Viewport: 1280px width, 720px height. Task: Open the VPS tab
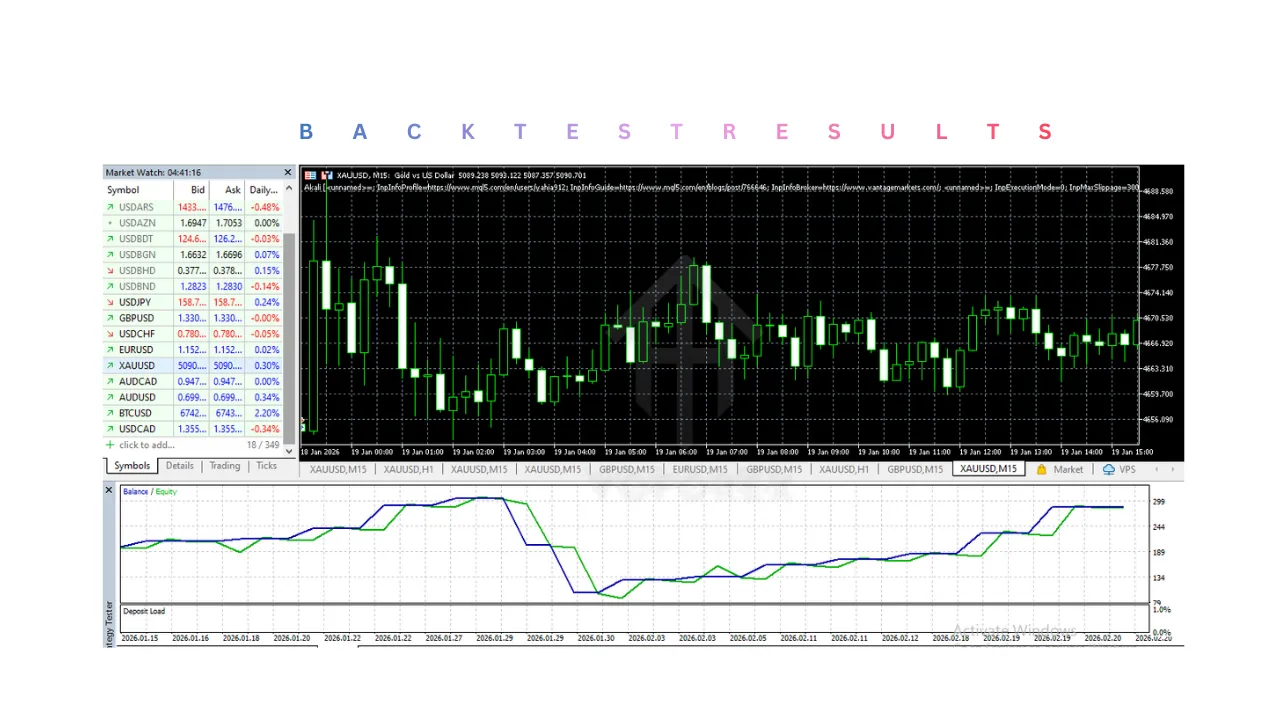click(1128, 469)
